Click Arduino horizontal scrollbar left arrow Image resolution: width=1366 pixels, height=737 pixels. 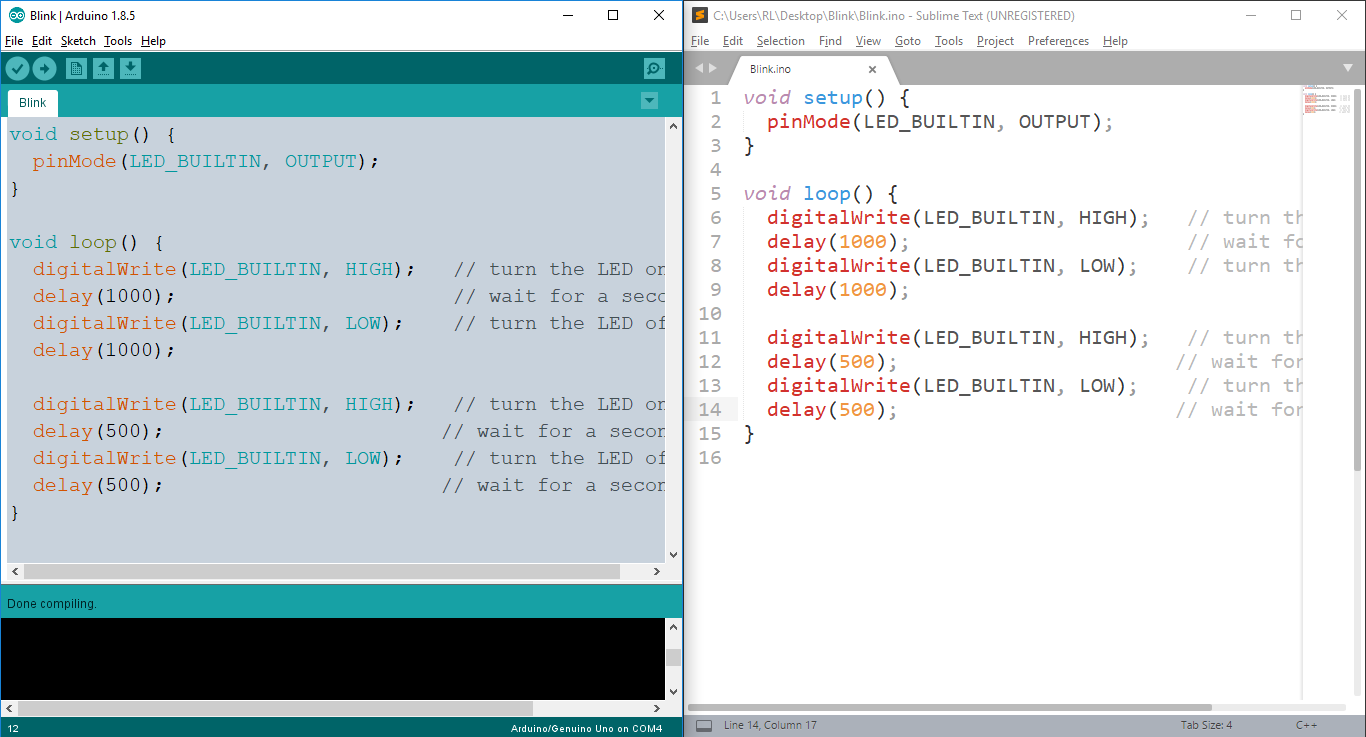[14, 572]
